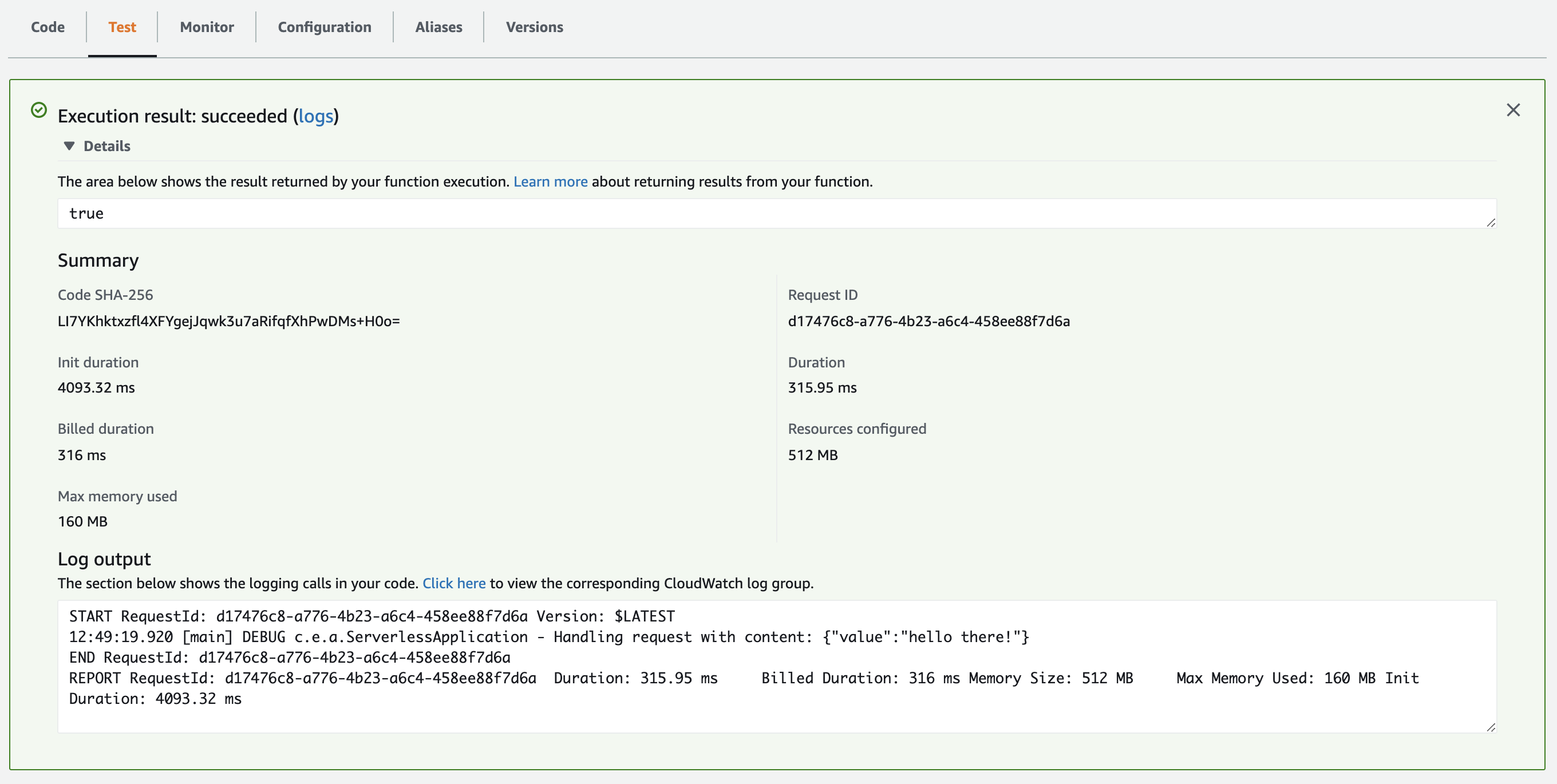Screen dimensions: 1557x784
Task: Grab the log output resize handle
Action: point(1491,727)
